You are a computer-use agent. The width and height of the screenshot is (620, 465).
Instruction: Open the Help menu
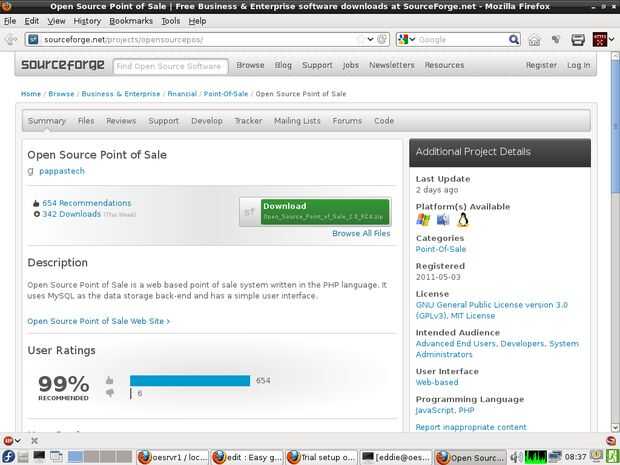[x=197, y=21]
